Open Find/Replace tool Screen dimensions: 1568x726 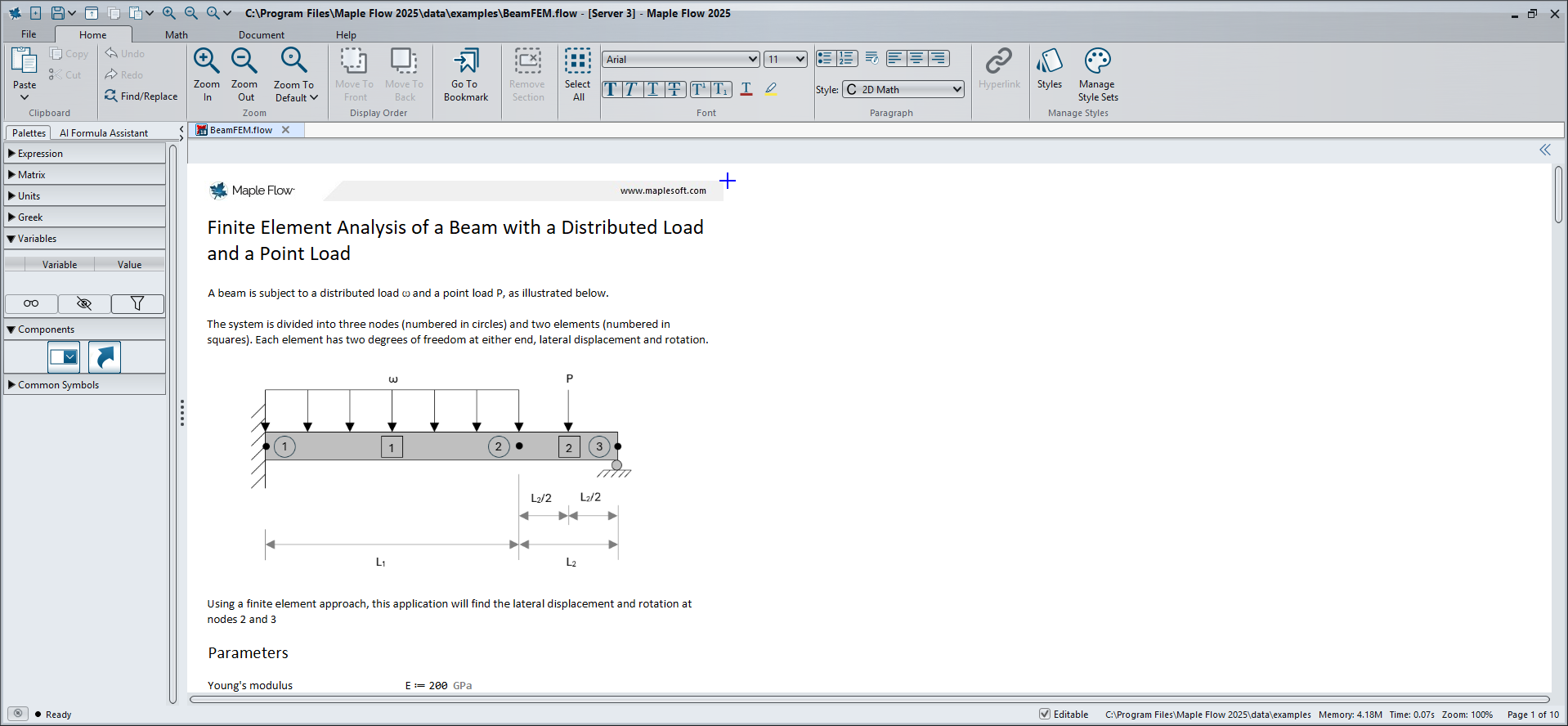coord(141,96)
